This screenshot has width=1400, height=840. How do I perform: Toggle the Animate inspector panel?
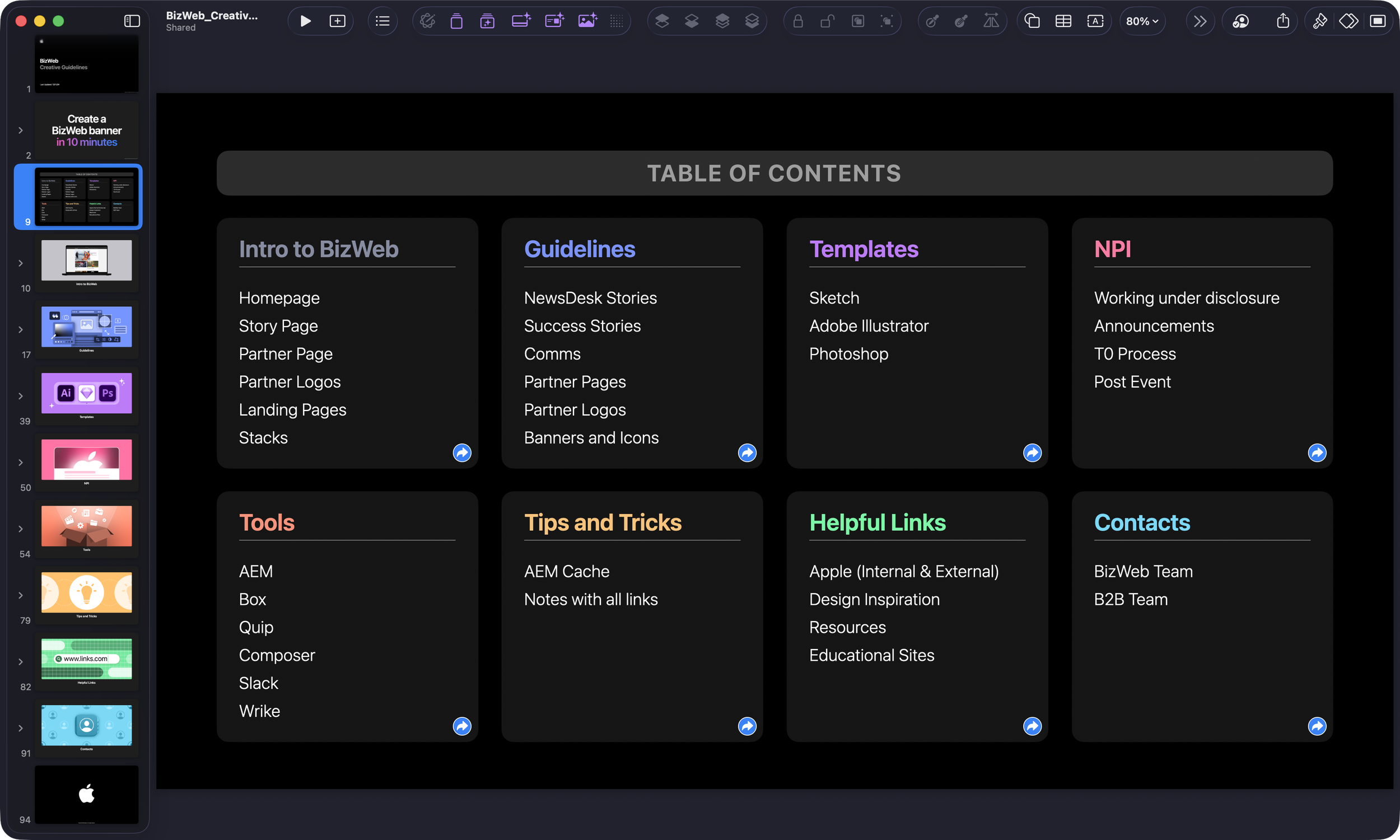coord(1348,21)
